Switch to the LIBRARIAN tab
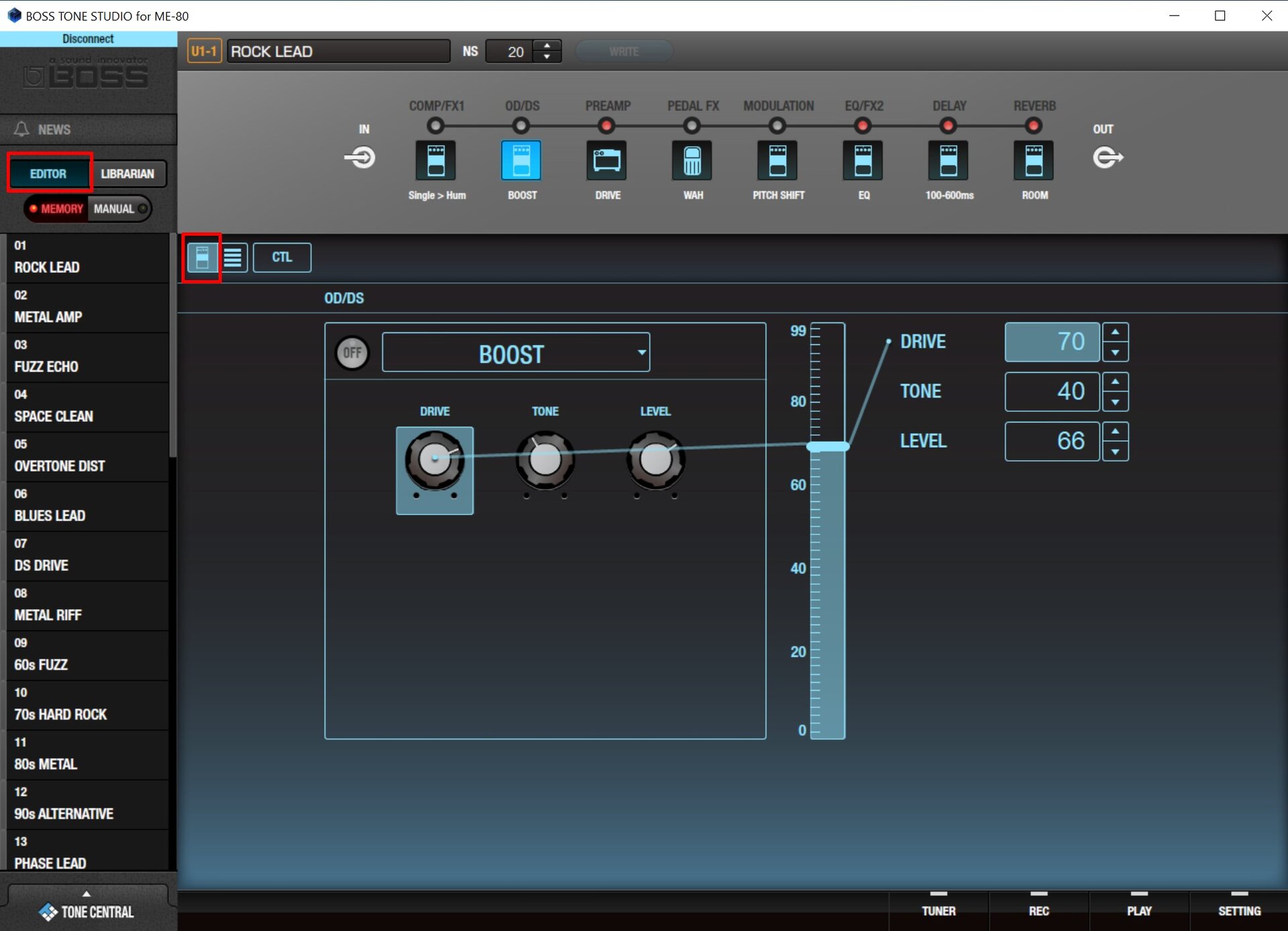 tap(127, 174)
